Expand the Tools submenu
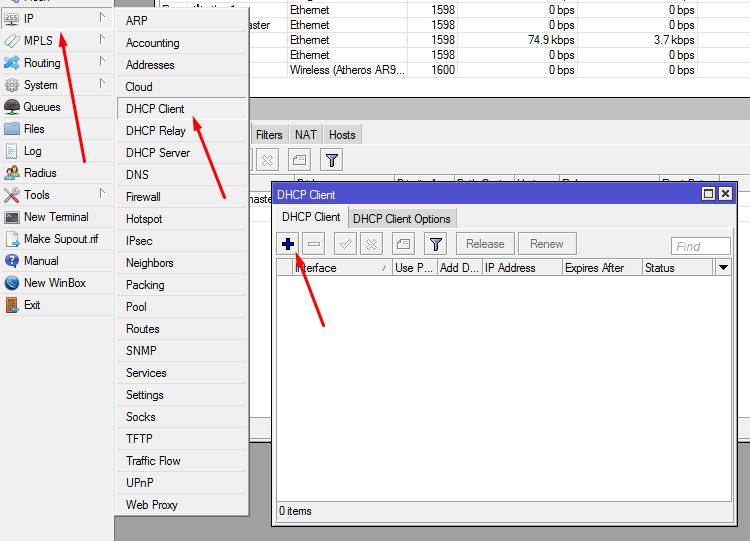Viewport: 750px width, 541px height. [37, 195]
